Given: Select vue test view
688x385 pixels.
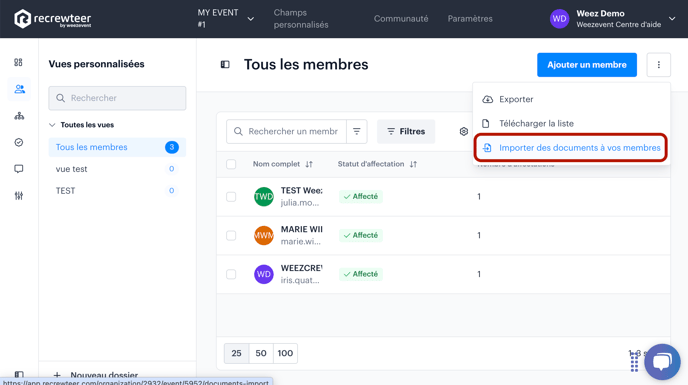Looking at the screenshot, I should coord(117,169).
